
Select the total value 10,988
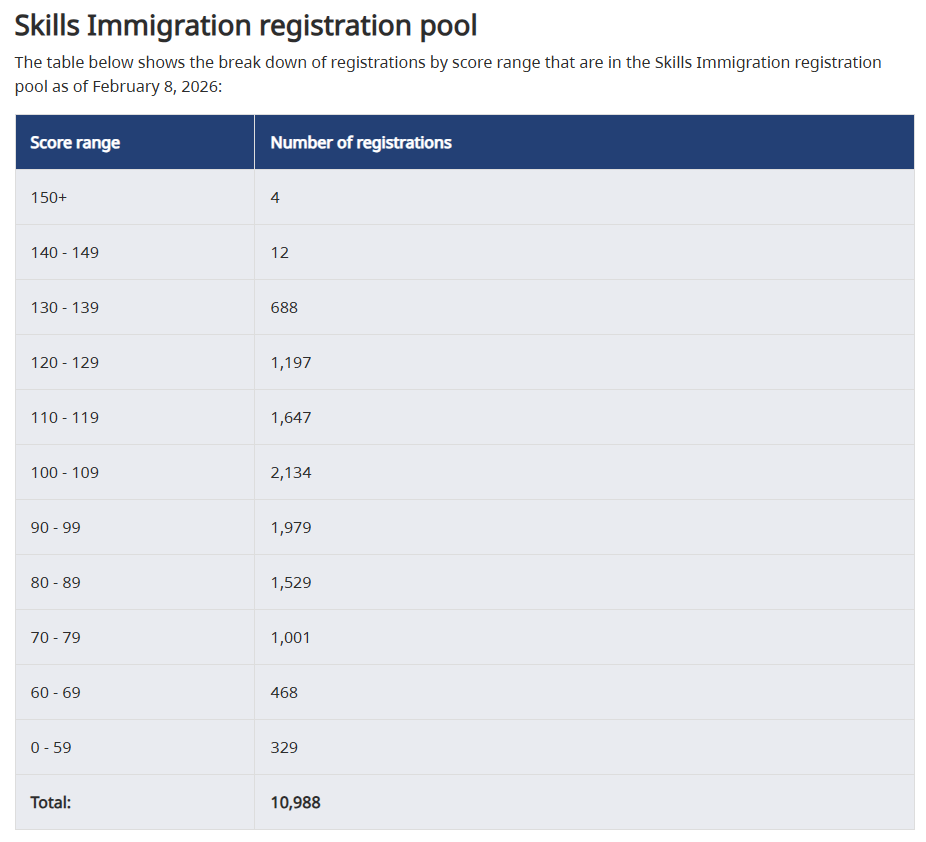(x=295, y=802)
